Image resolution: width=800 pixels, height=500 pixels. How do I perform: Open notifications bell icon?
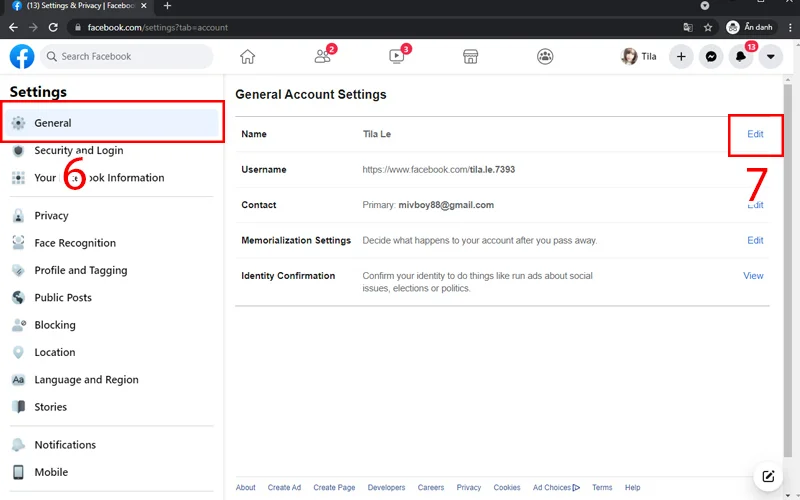(x=741, y=57)
